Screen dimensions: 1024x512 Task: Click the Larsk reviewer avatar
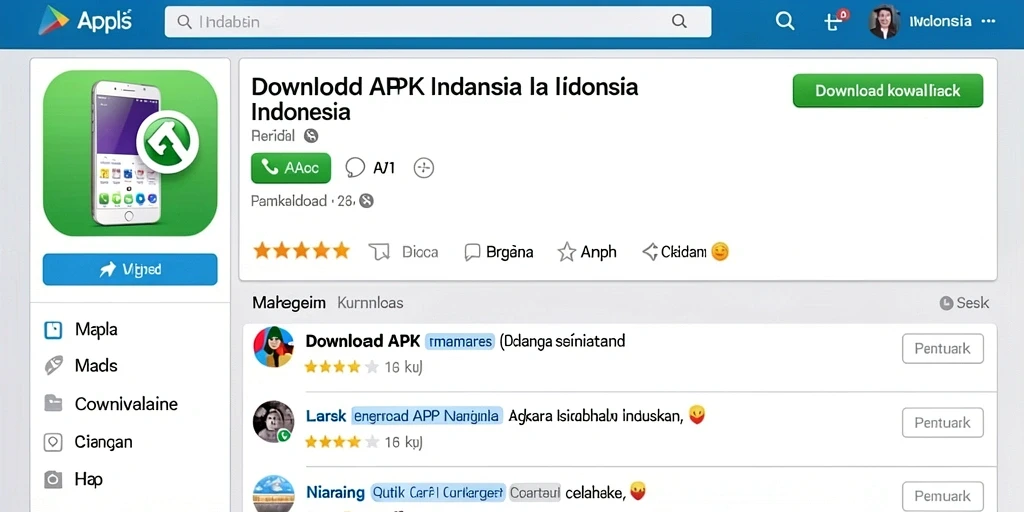coord(273,422)
